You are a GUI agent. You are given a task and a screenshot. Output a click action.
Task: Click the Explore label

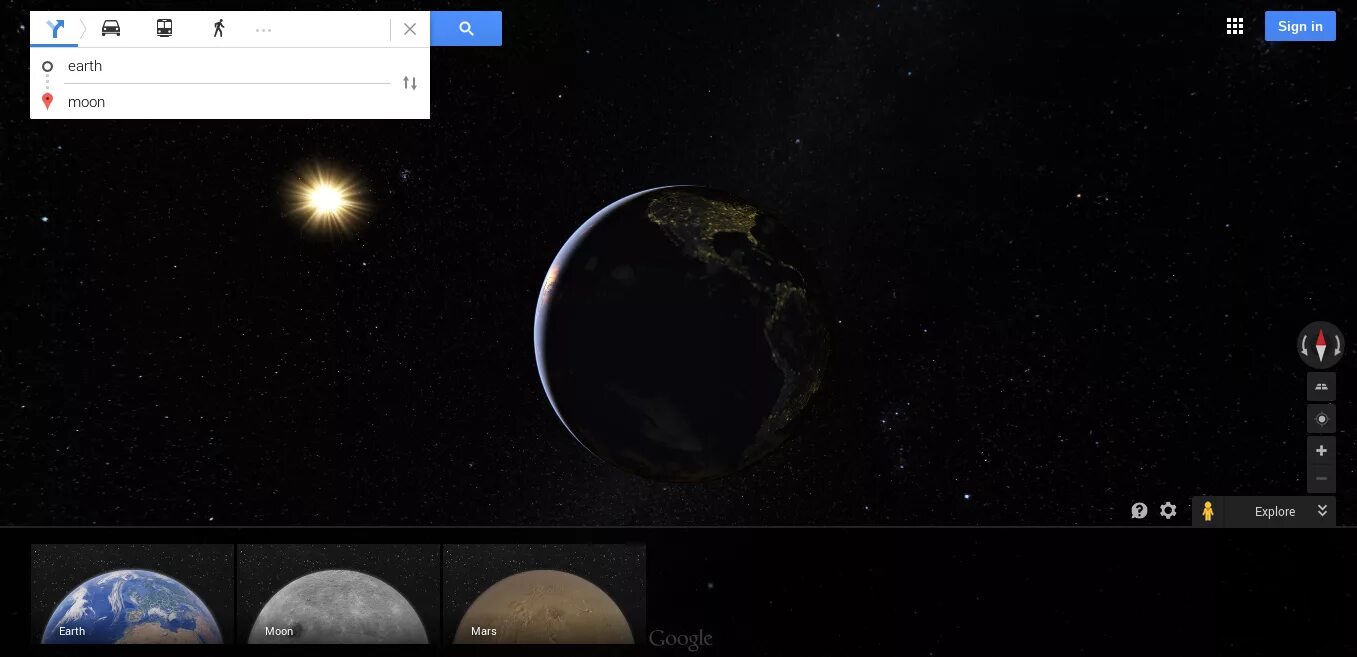click(x=1275, y=511)
